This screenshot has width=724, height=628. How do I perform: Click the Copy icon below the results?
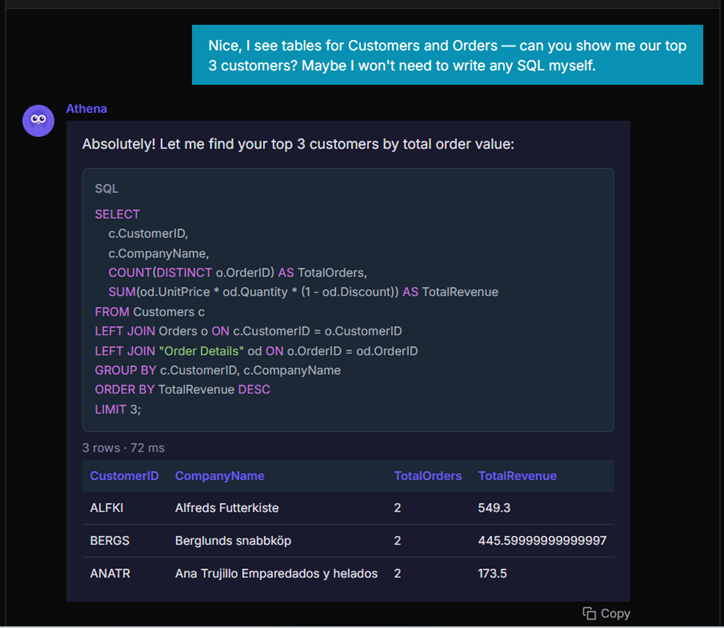[x=590, y=613]
